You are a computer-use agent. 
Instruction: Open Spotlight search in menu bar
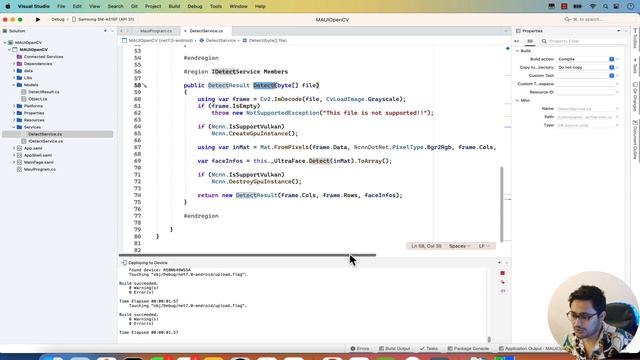(606, 6)
